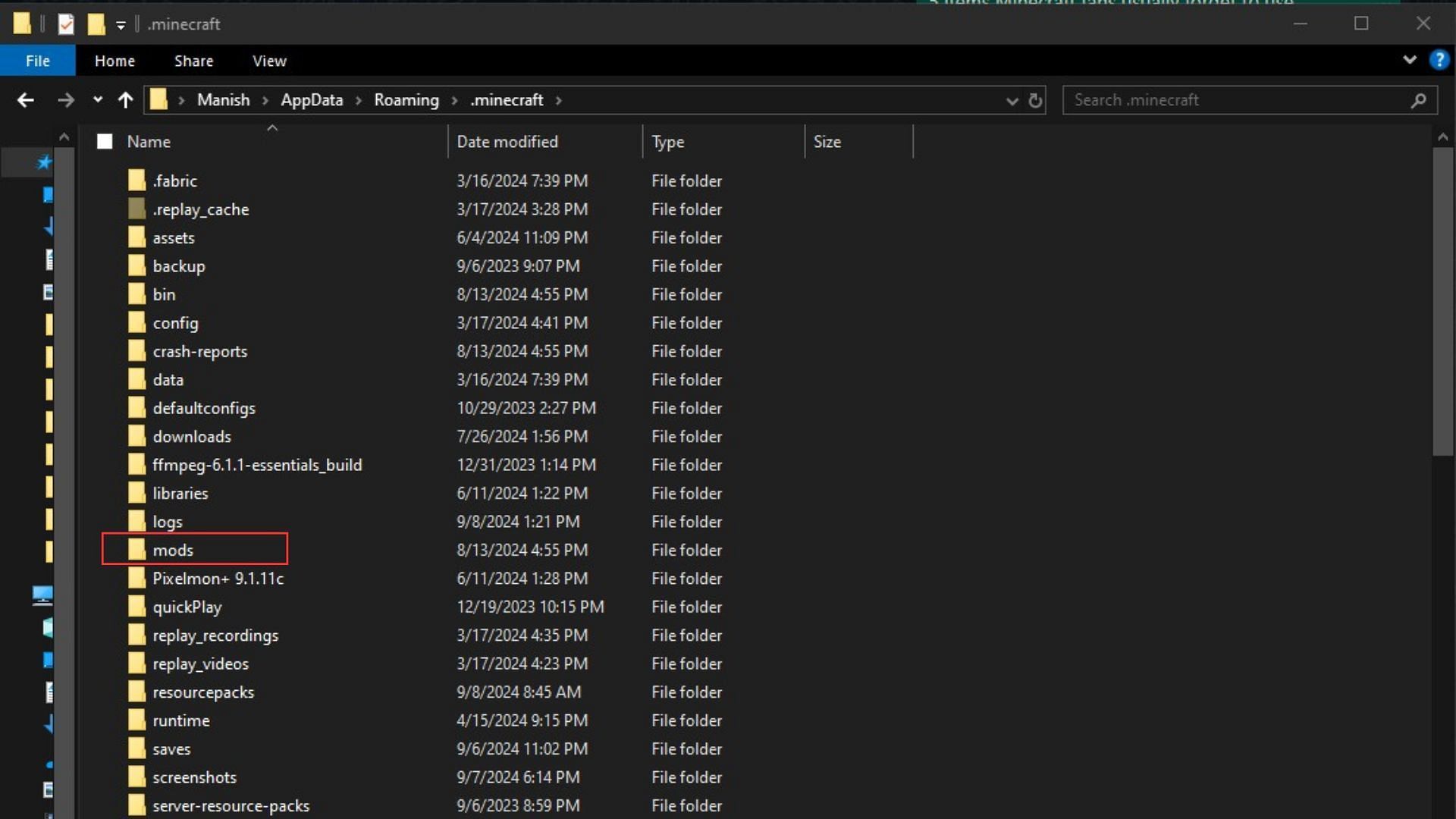Image resolution: width=1456 pixels, height=819 pixels.
Task: Select the Roaming breadcrumb segment
Action: point(406,100)
